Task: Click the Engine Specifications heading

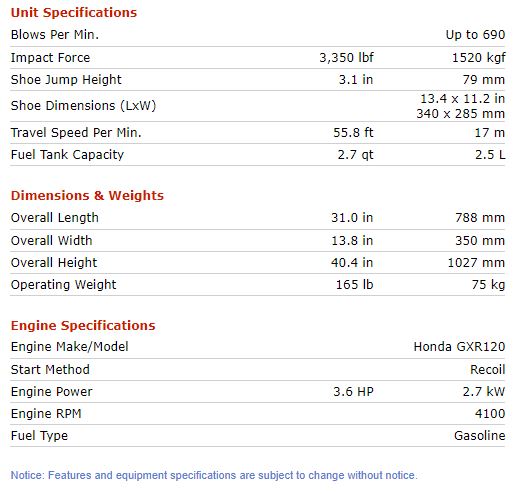Action: tap(83, 326)
